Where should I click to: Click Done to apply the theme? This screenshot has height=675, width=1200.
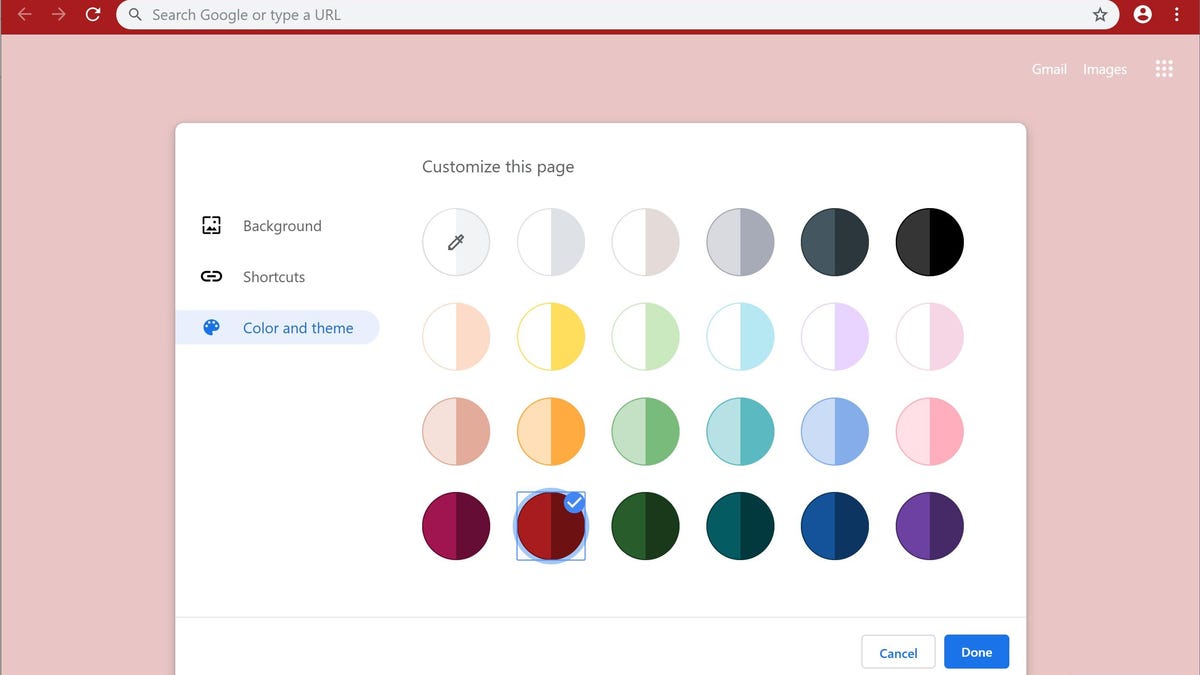(x=976, y=651)
